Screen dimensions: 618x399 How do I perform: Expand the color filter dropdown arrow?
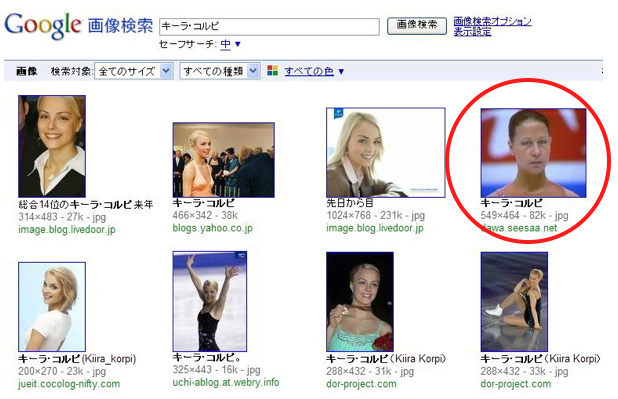[341, 71]
